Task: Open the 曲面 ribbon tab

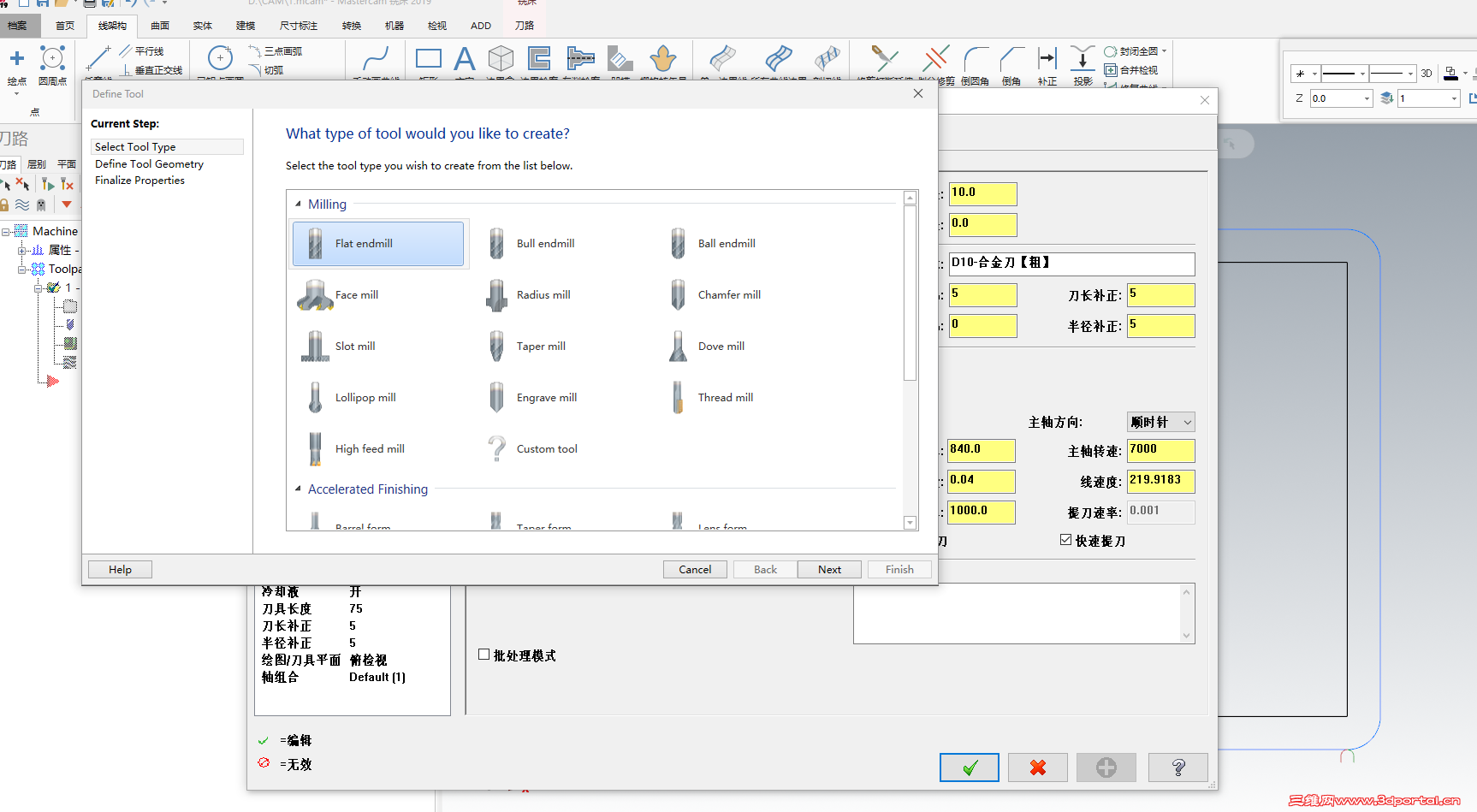Action: [x=159, y=26]
